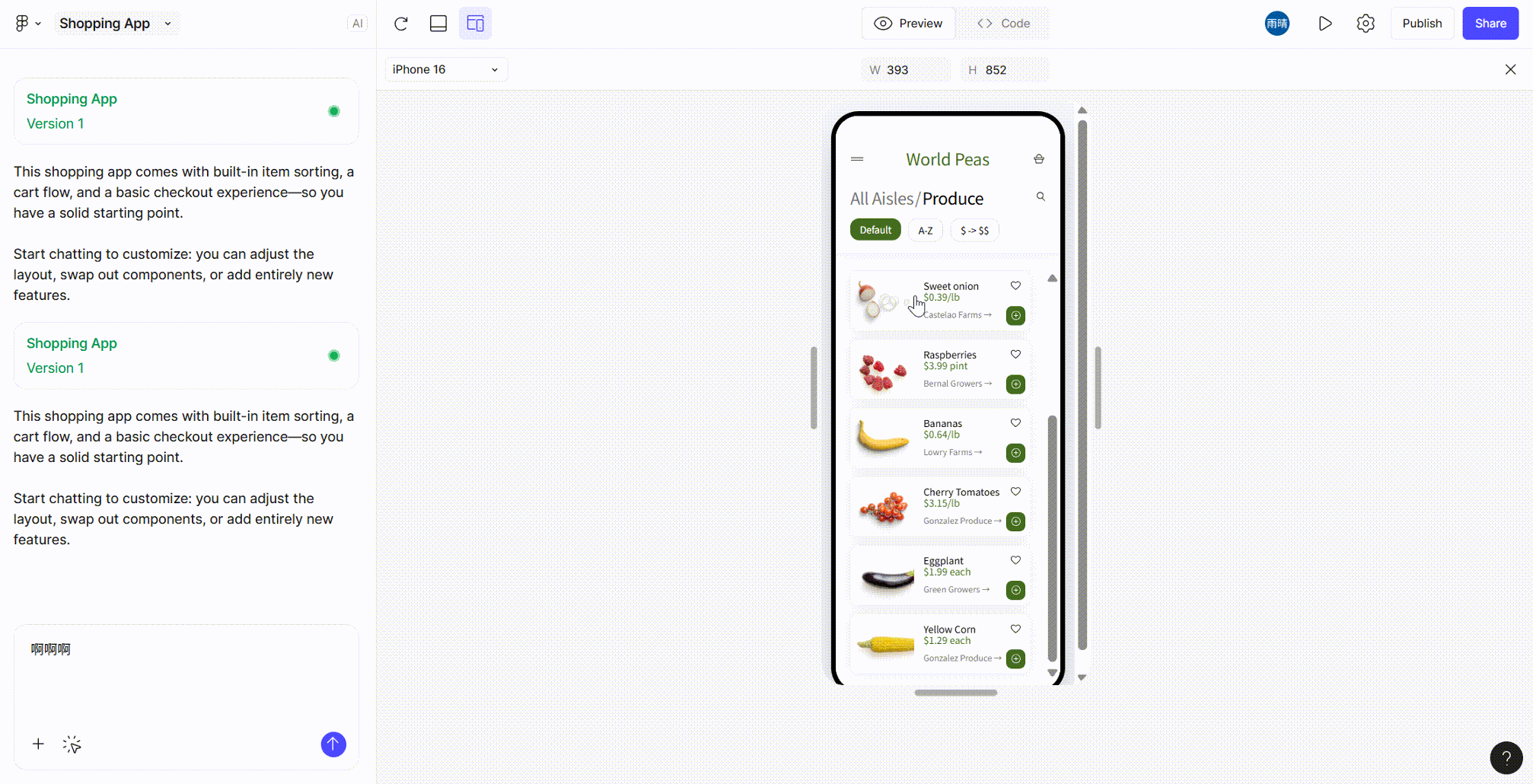Open the iPhone 16 device dropdown
Viewport: 1533px width, 784px height.
(446, 69)
